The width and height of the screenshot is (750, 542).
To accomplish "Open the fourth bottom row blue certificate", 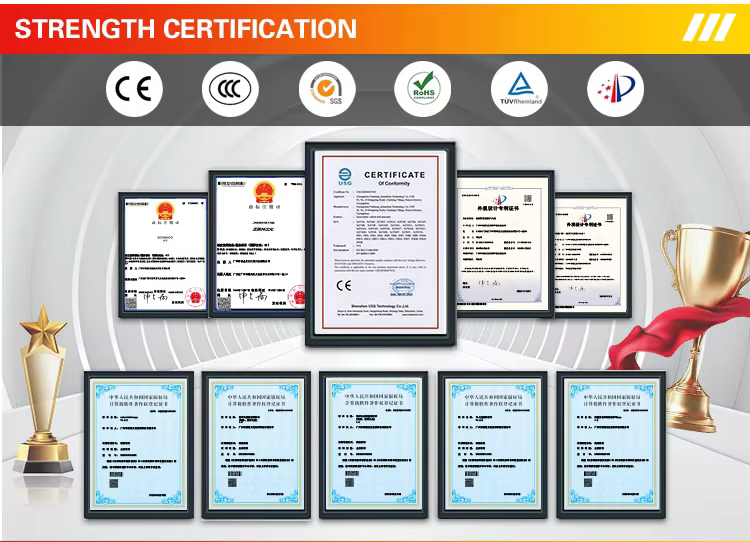I will (493, 443).
